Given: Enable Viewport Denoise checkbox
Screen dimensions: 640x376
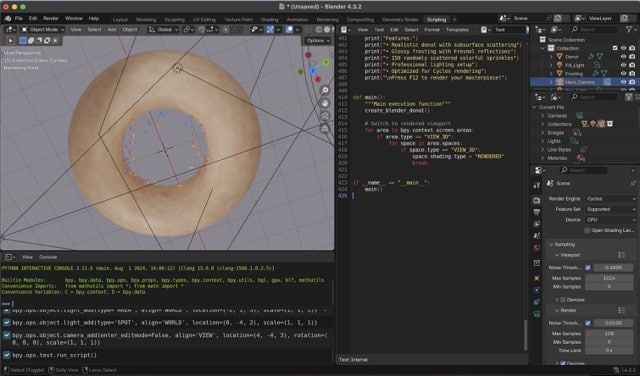Looking at the screenshot, I should 563,300.
